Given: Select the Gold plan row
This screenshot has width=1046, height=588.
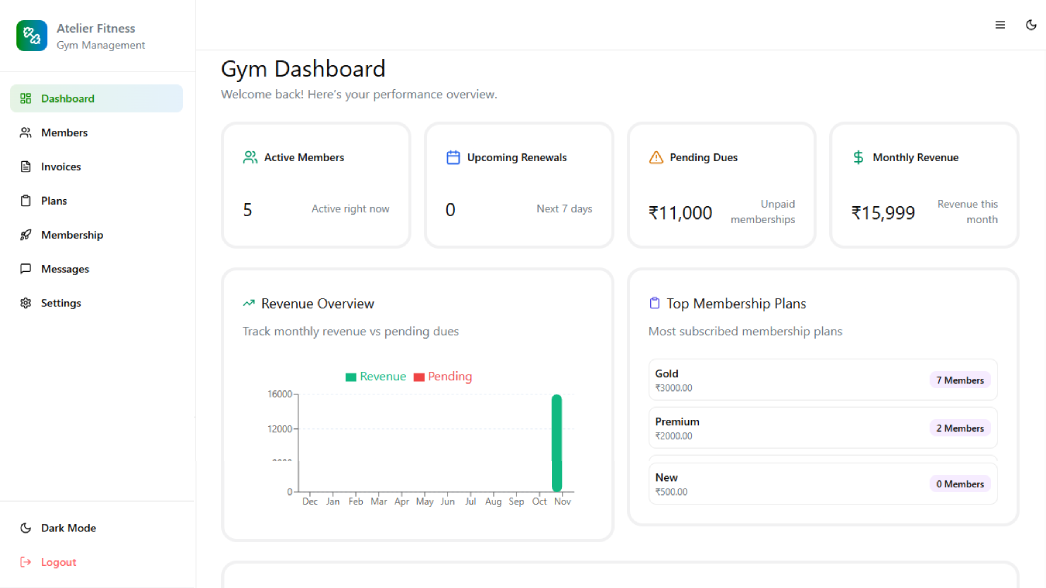Looking at the screenshot, I should coord(822,380).
